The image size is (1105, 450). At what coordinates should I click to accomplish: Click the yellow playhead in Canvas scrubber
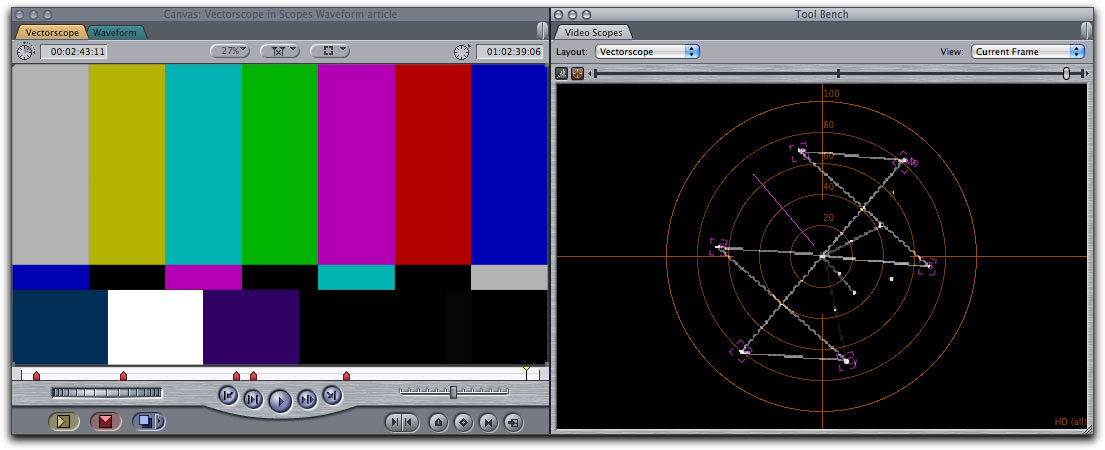525,370
